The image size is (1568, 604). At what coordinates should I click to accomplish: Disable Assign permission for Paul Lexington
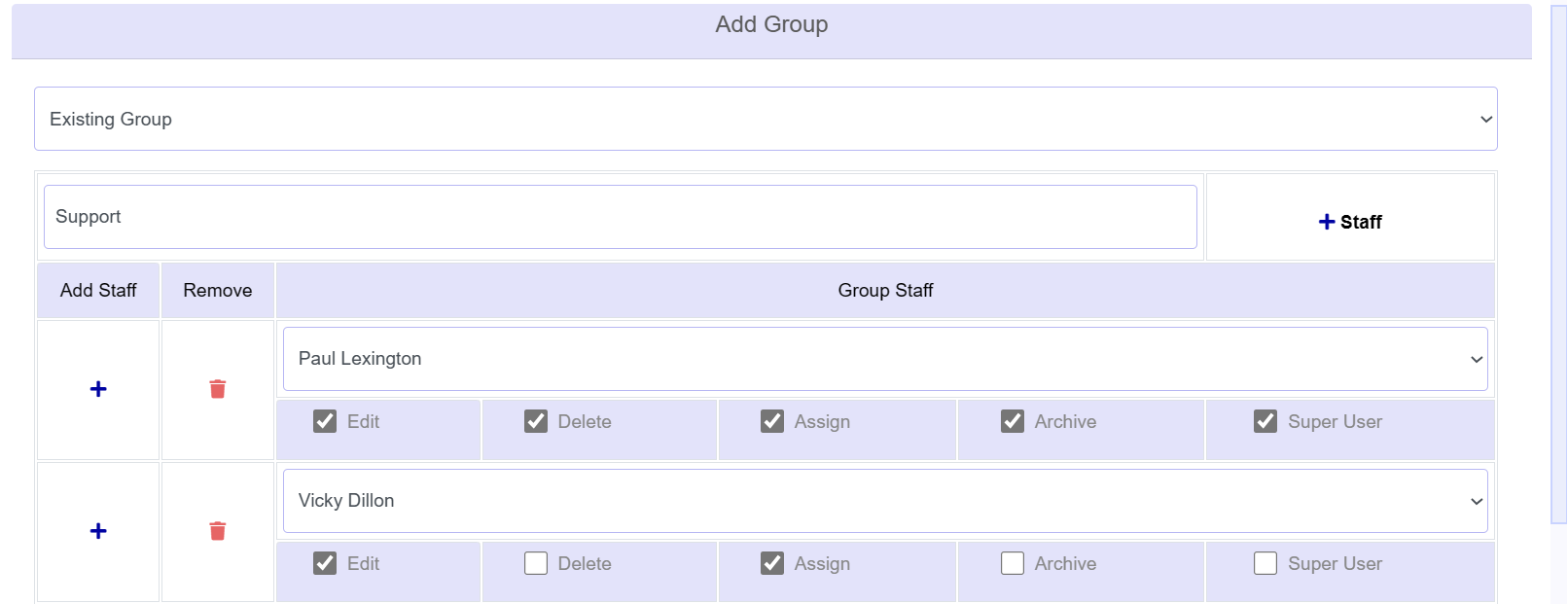(x=773, y=421)
